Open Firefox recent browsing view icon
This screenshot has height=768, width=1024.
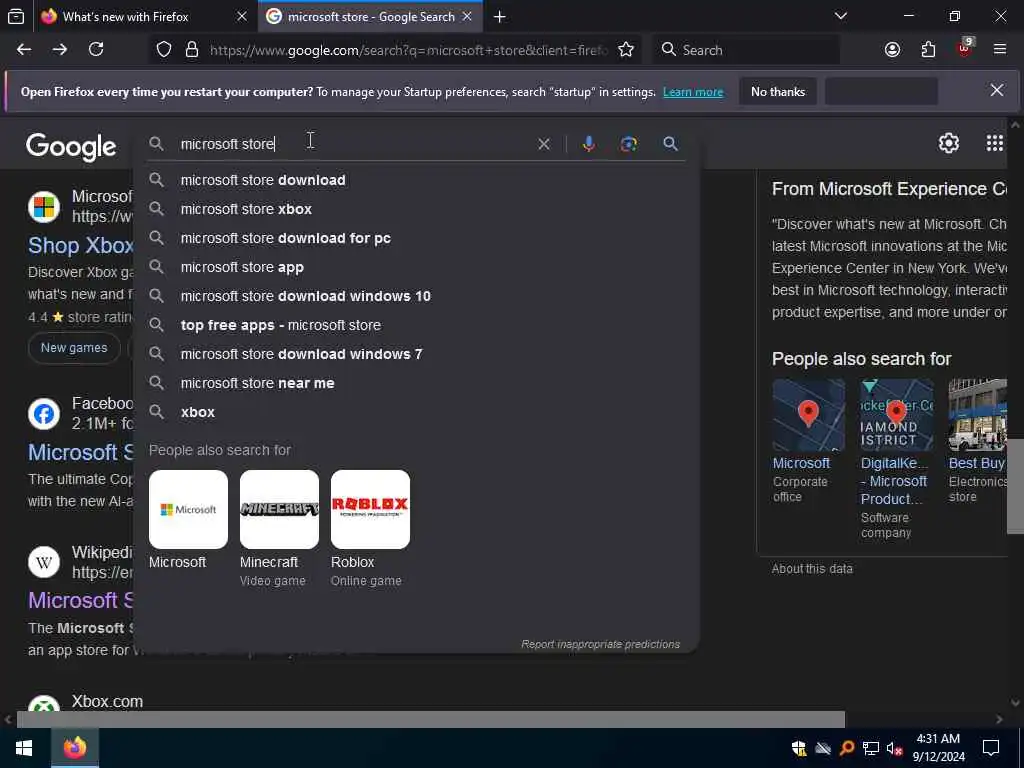pyautogui.click(x=16, y=17)
